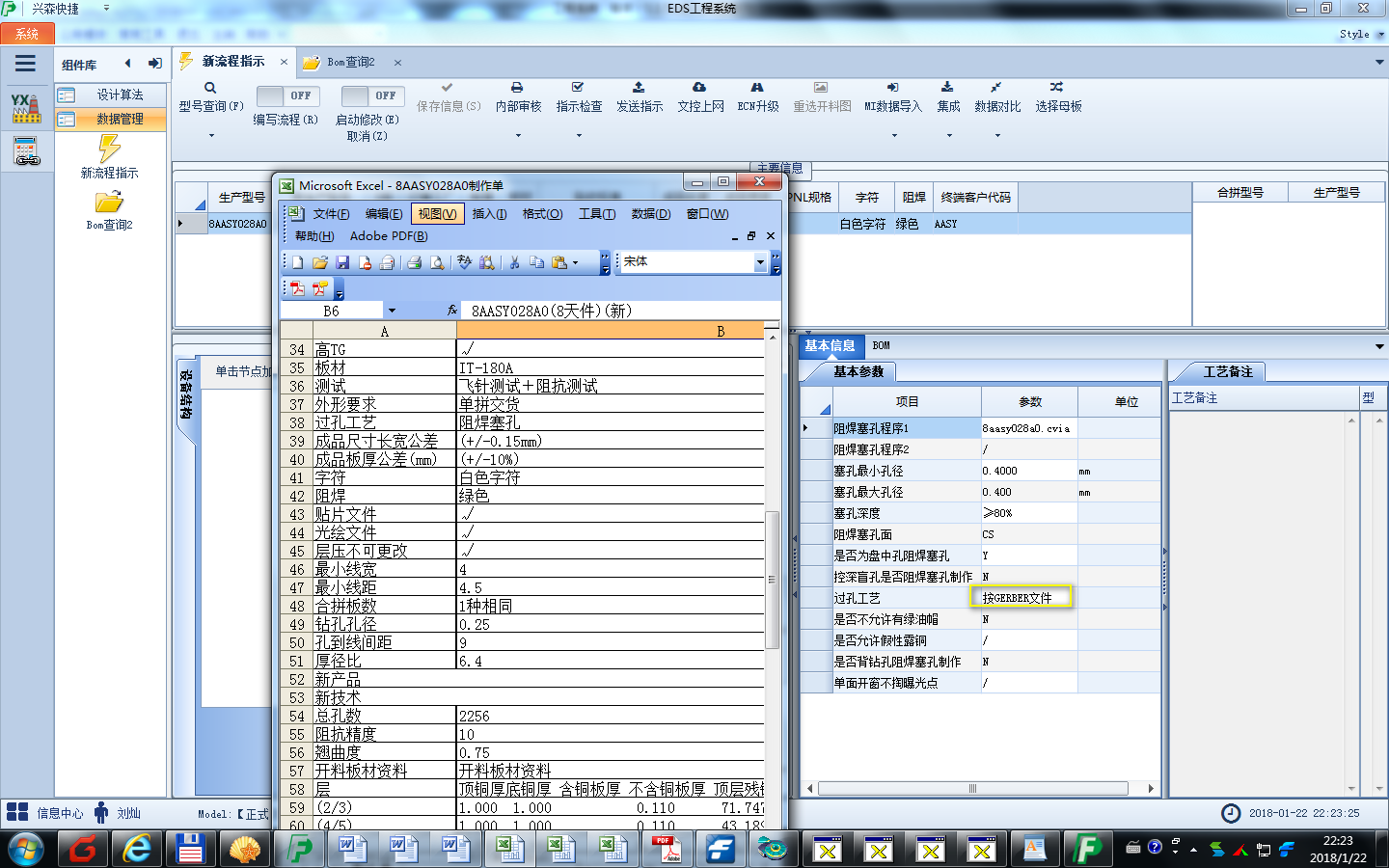Click 选择母板 shuffle icon
The image size is (1389, 868).
click(1057, 88)
